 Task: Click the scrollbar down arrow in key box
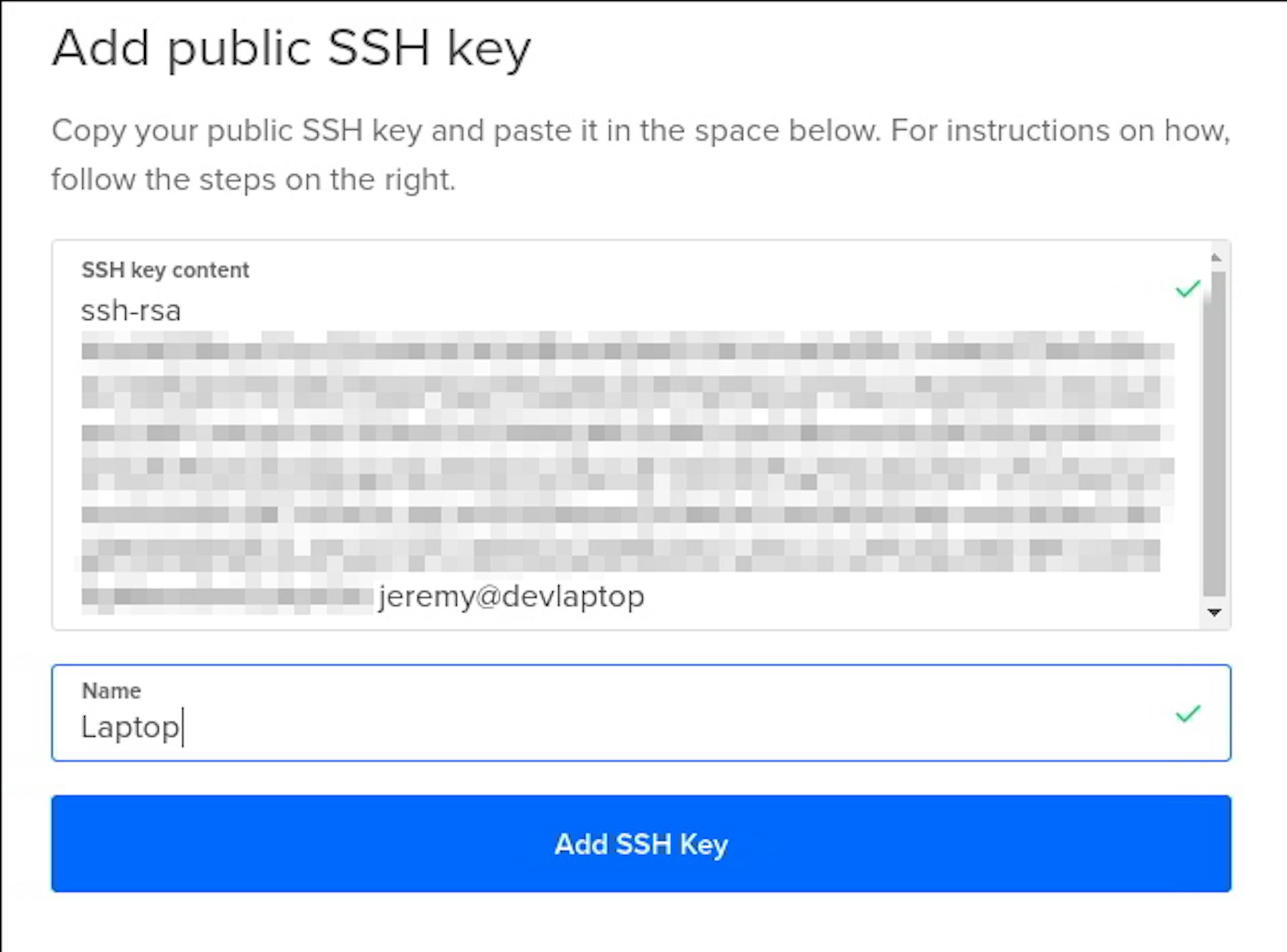1214,612
